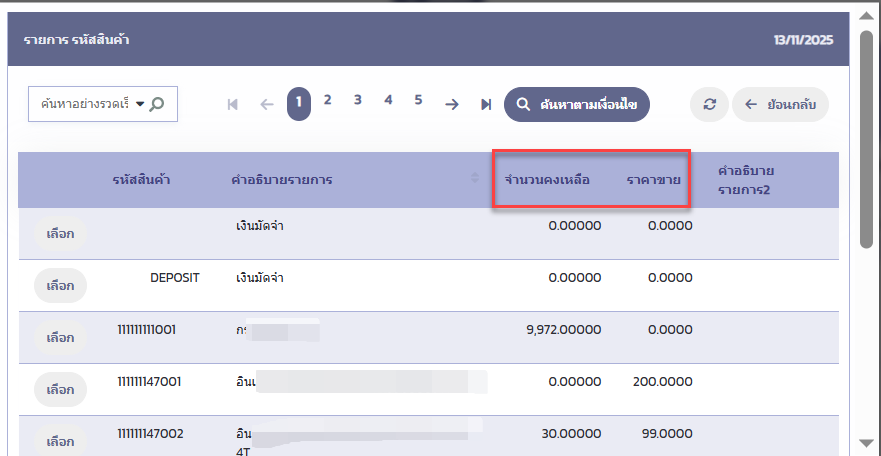Sort by คำอธิบายรายการ column sort icon
This screenshot has width=881, height=456.
[474, 179]
